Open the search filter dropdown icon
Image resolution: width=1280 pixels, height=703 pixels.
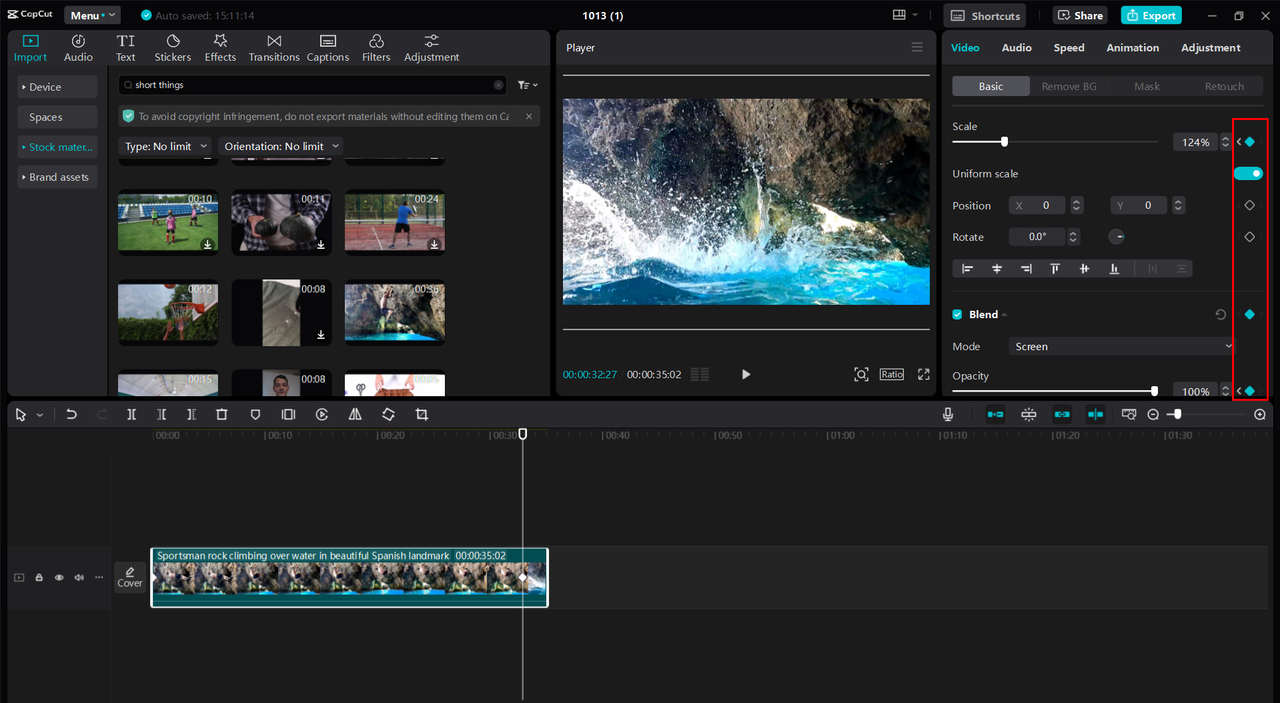pyautogui.click(x=528, y=85)
